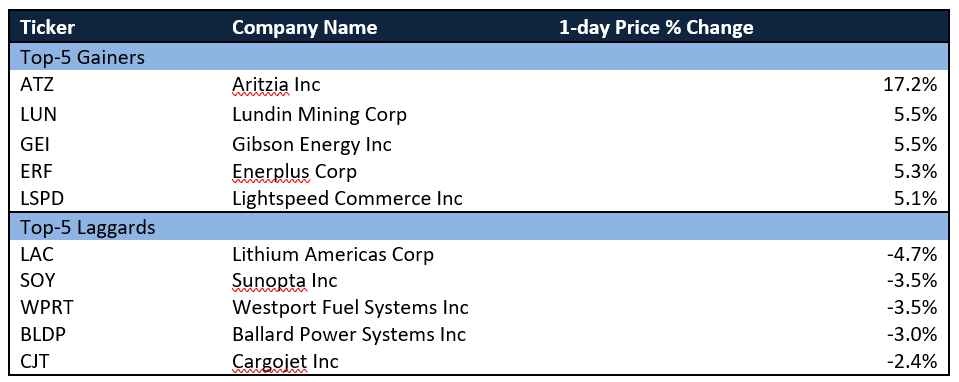
Task: Select the Top-5 Laggards section row
Action: coord(479,227)
